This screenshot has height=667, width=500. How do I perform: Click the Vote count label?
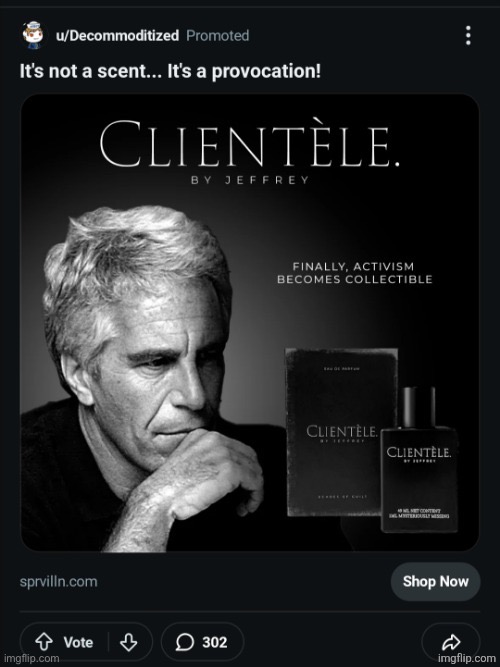[x=78, y=642]
